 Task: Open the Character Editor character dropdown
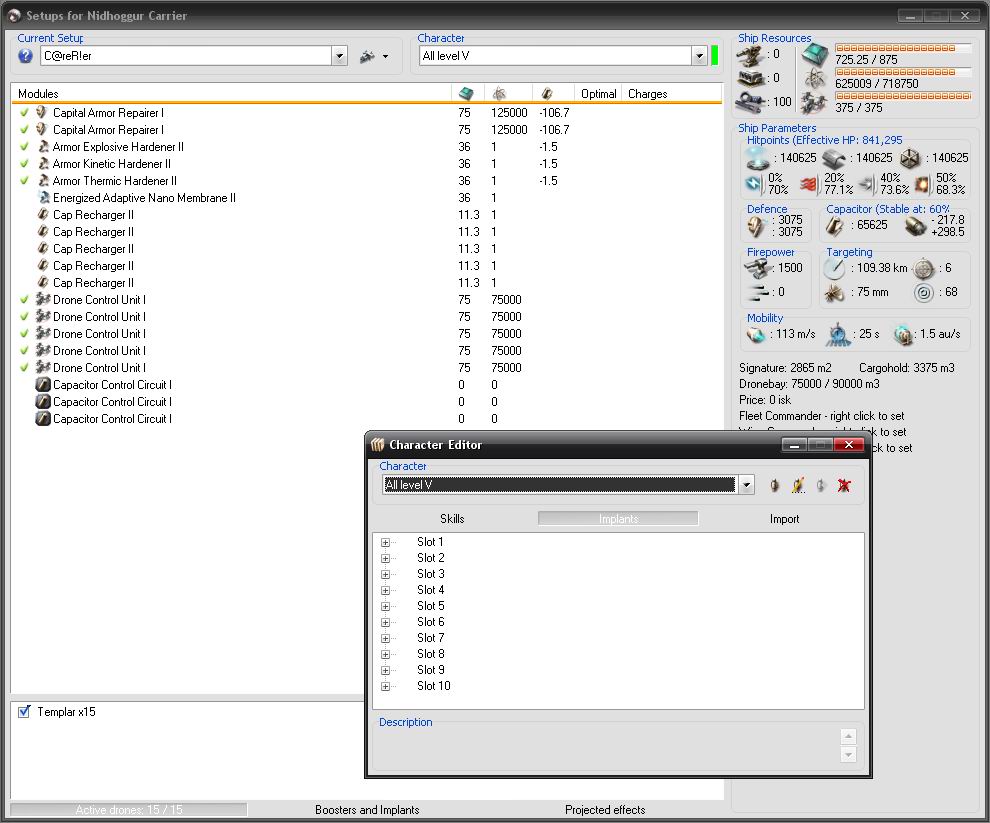(746, 485)
